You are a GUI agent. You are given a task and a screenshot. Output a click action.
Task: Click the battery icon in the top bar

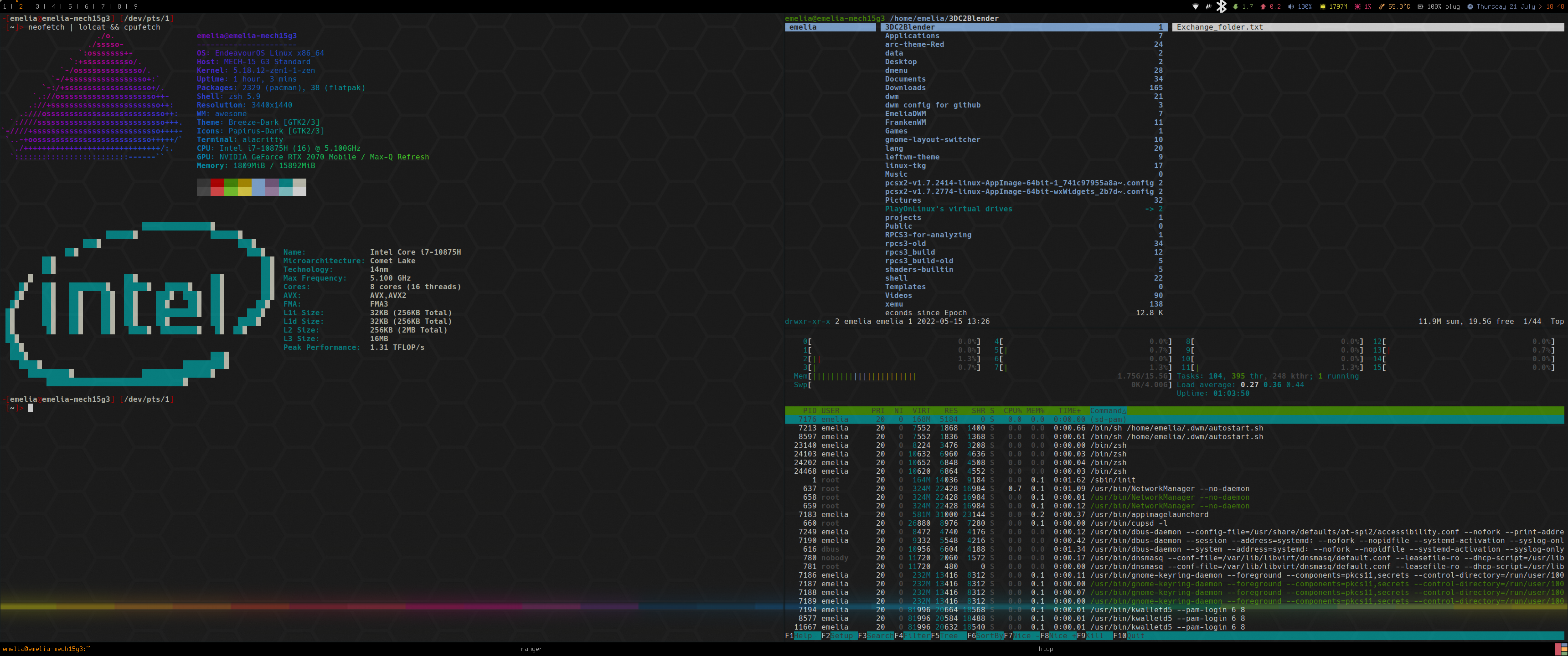(x=1421, y=7)
